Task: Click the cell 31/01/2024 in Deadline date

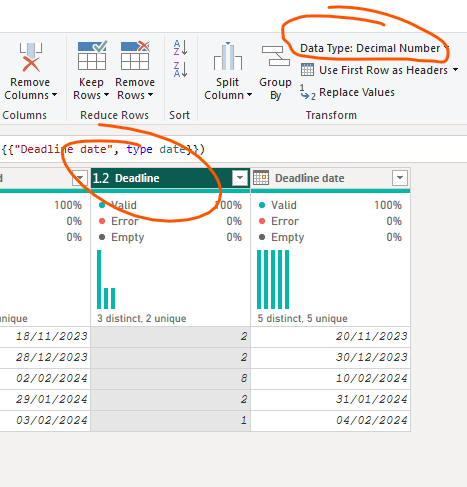Action: [x=330, y=400]
